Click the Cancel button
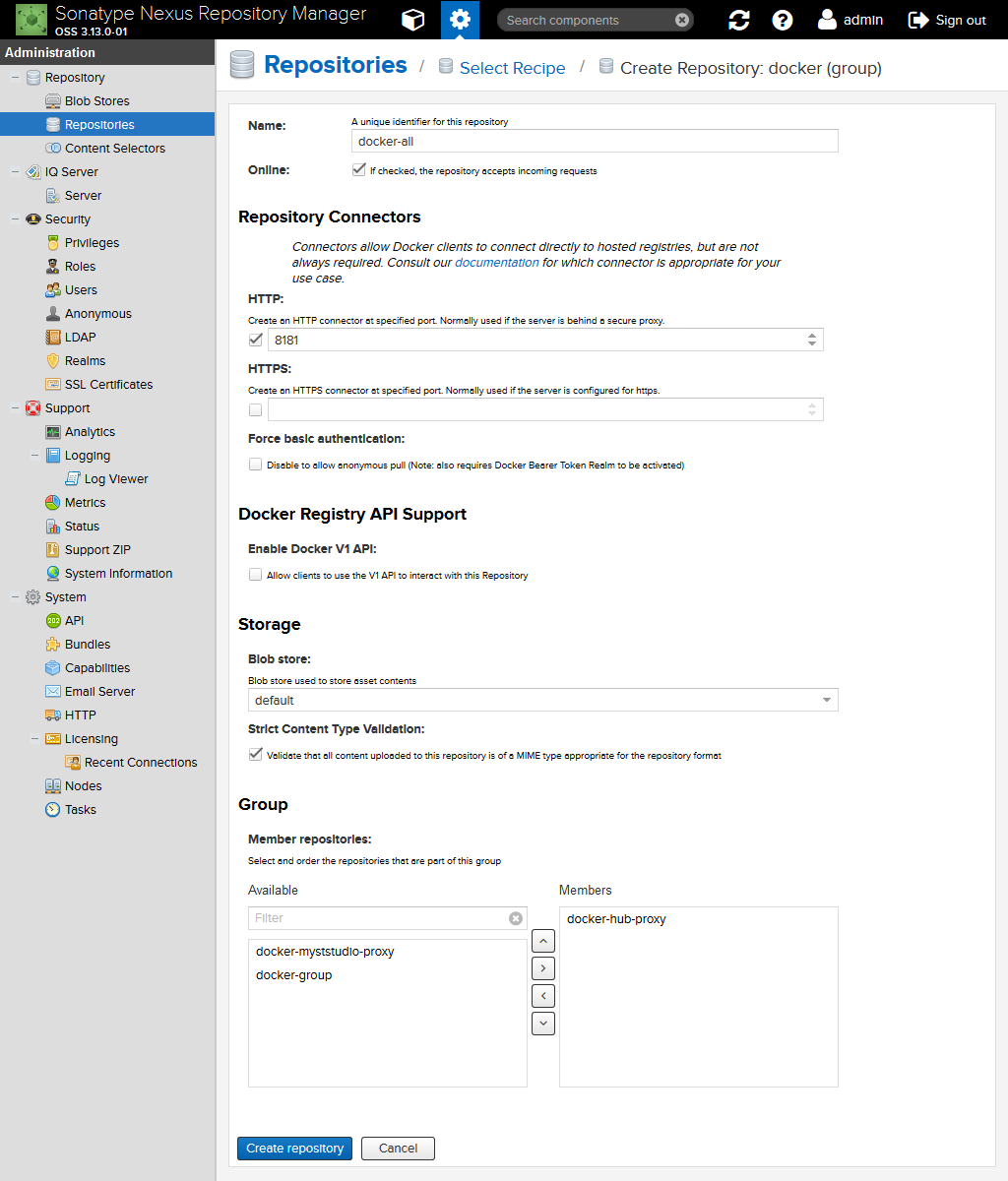The width and height of the screenshot is (1008, 1181). tap(398, 1148)
